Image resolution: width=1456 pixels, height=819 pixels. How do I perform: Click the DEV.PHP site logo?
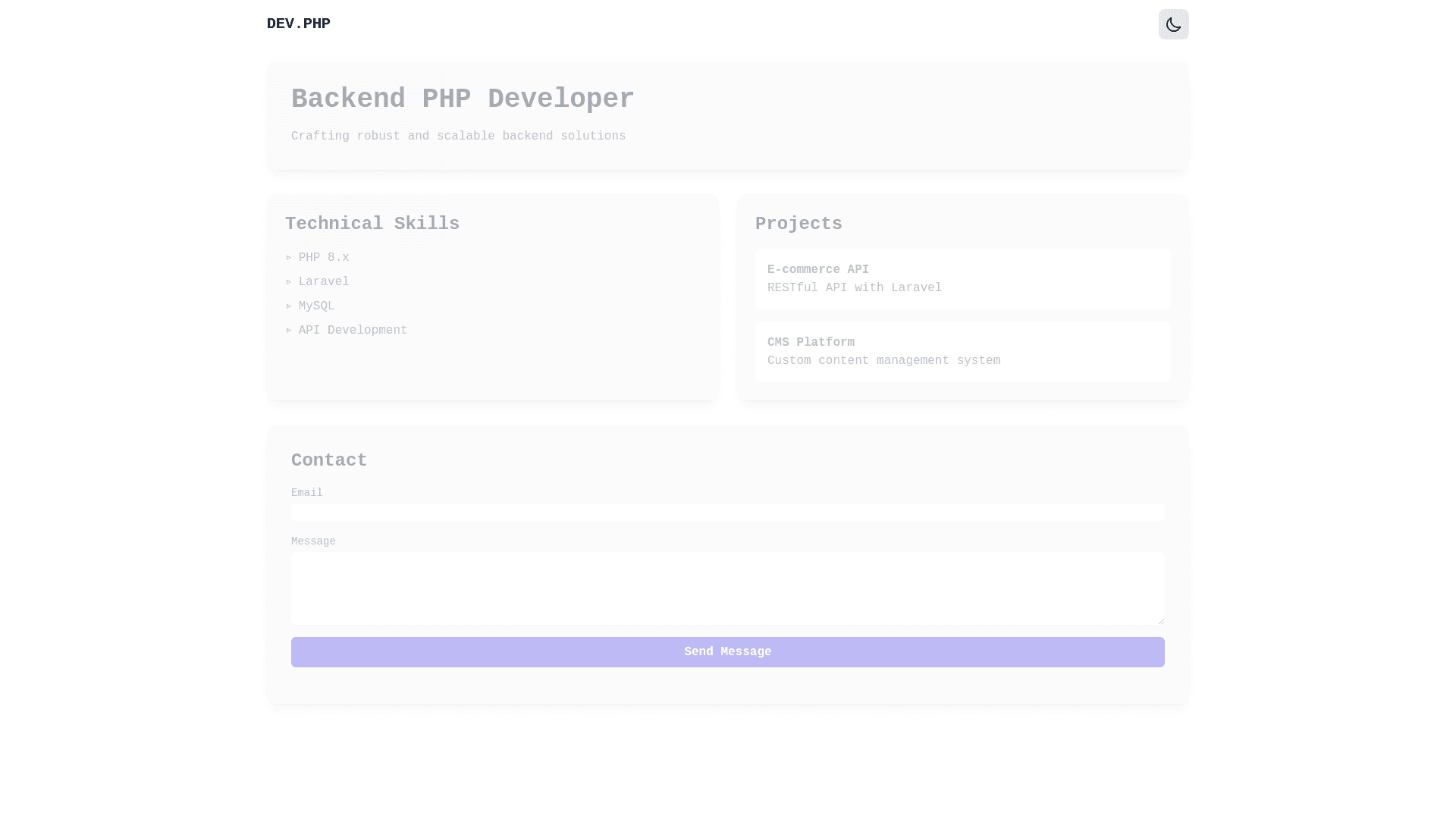[298, 24]
